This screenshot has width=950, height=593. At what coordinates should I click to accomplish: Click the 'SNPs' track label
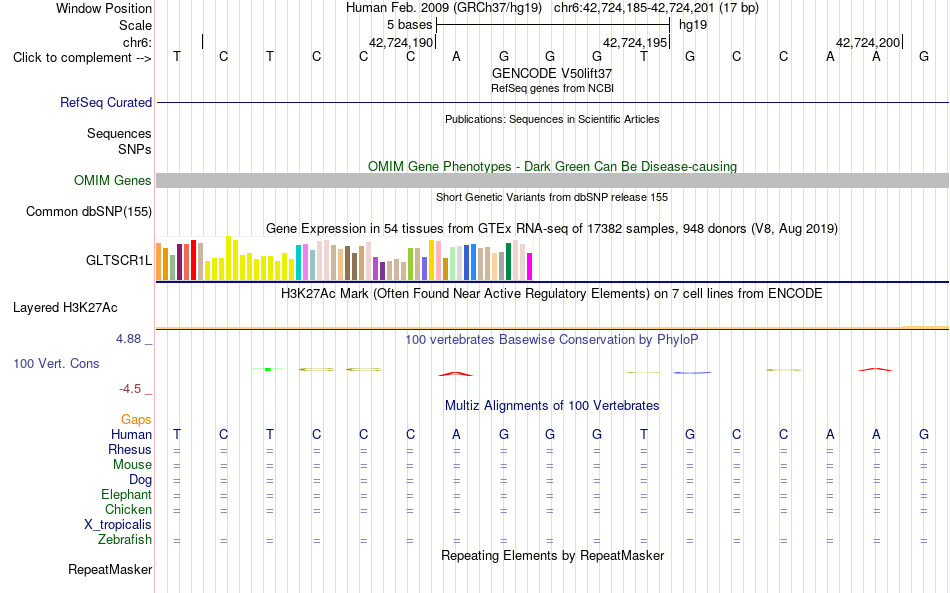click(x=135, y=149)
